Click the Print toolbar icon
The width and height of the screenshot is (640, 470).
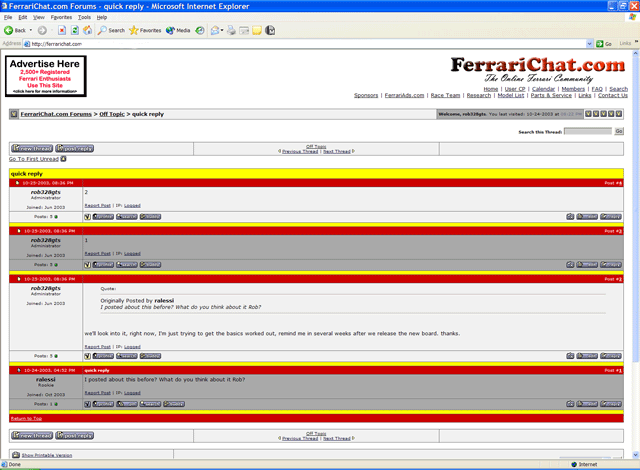(231, 30)
